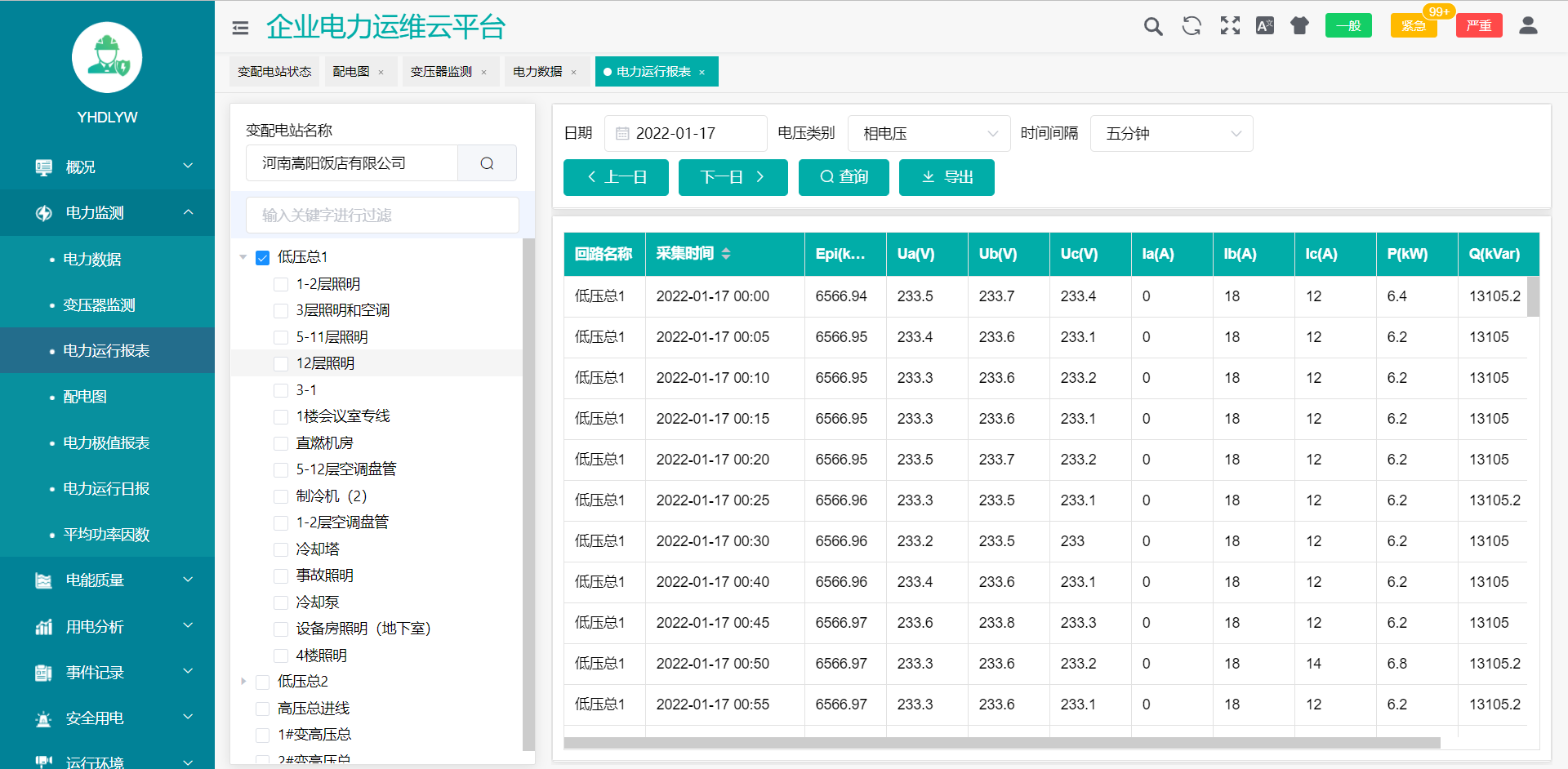The width and height of the screenshot is (1568, 769).
Task: Click the keyword filter input field
Action: coord(382,216)
